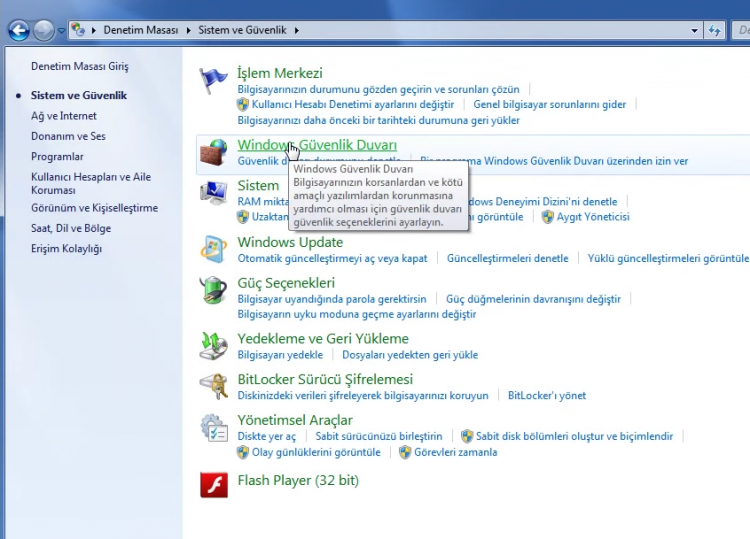Viewport: 750px width, 539px height.
Task: Click the Sistem computer monitor icon
Action: [x=213, y=193]
